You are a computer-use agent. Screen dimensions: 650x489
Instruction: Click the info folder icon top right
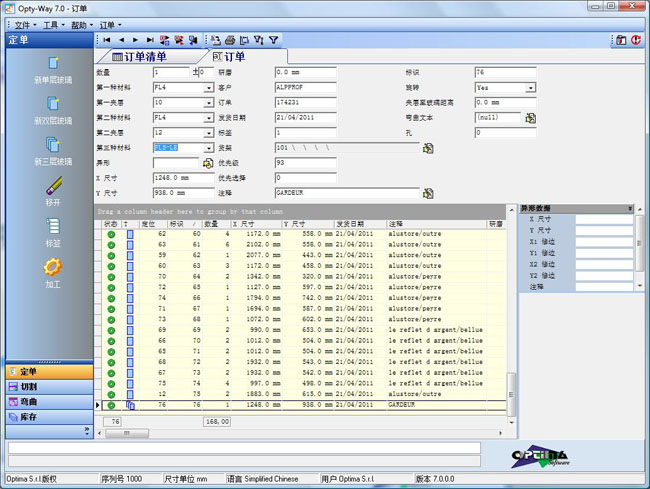point(621,40)
